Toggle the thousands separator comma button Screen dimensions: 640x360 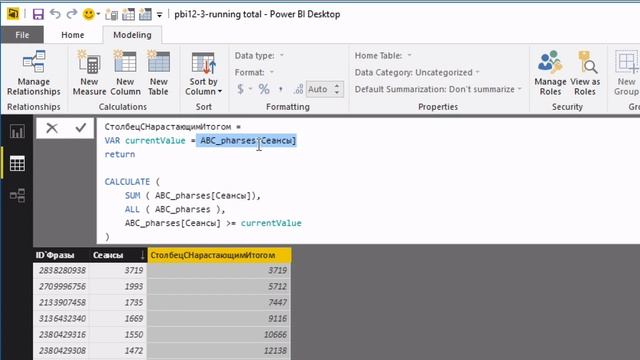point(281,89)
